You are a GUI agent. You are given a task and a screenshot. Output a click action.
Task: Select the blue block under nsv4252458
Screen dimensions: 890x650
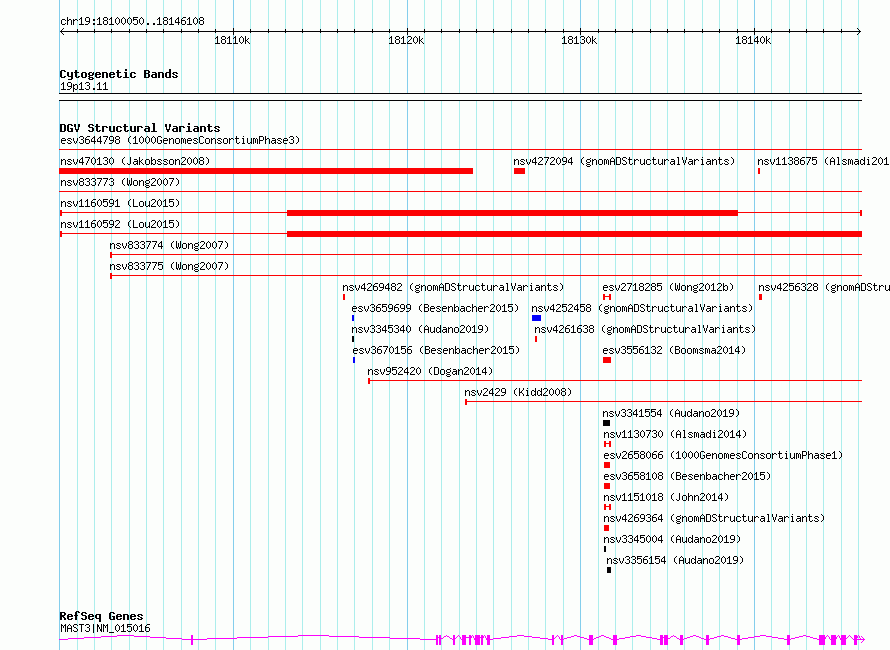pyautogui.click(x=536, y=318)
